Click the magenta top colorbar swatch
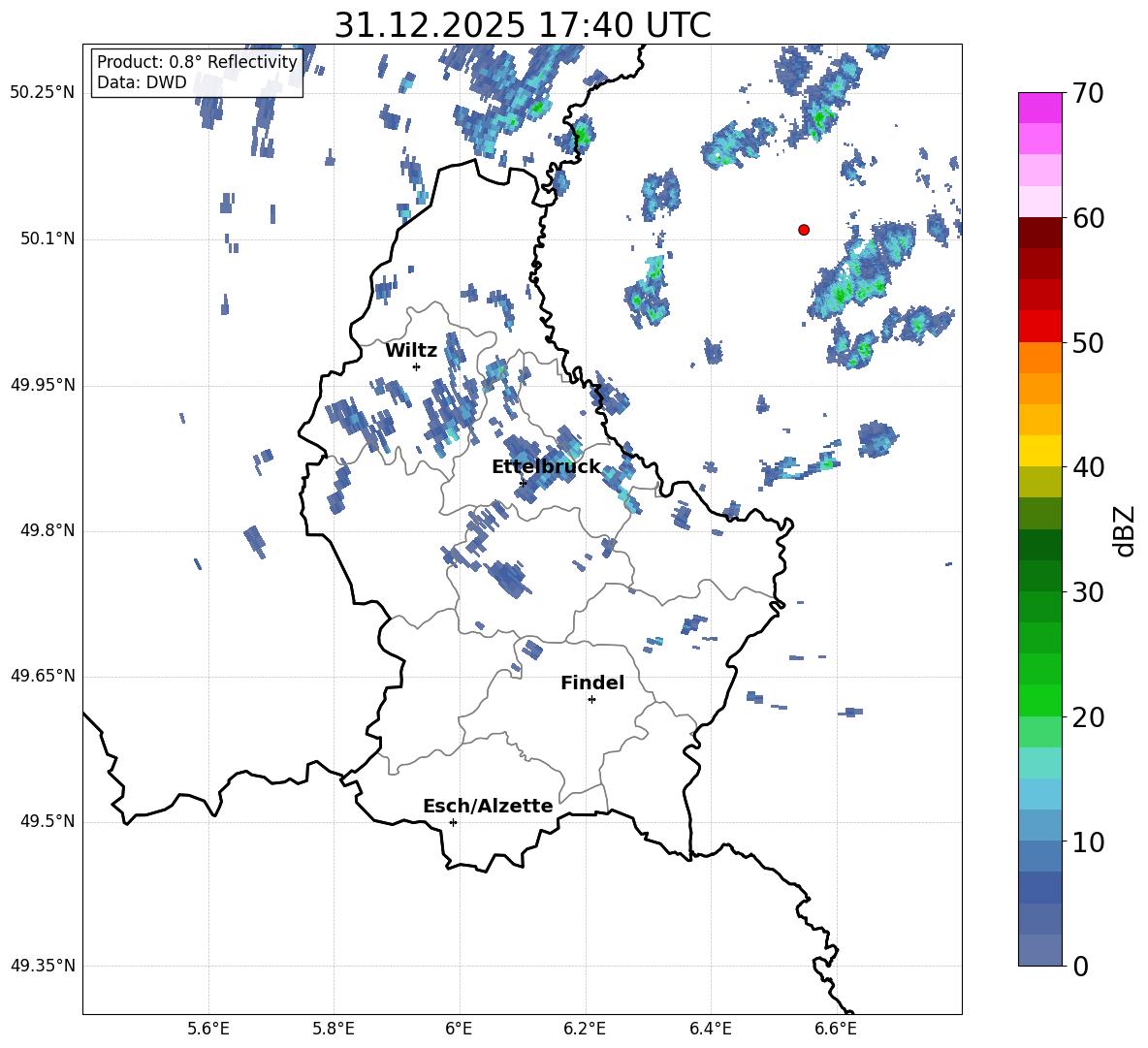The width and height of the screenshot is (1148, 1048). (x=1040, y=109)
